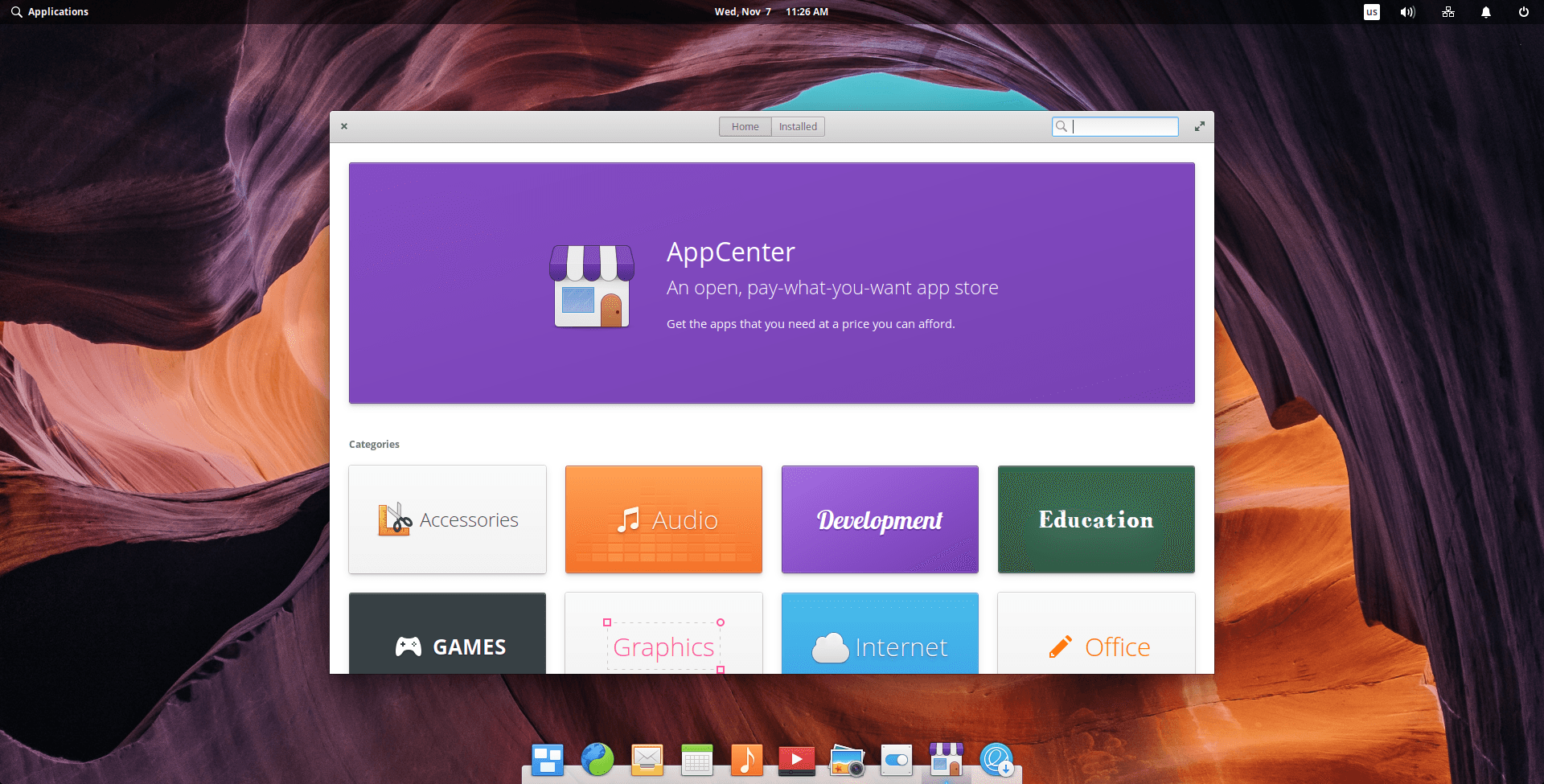Open the keyboard layout 'us' indicator
This screenshot has height=784, width=1544.
point(1372,12)
